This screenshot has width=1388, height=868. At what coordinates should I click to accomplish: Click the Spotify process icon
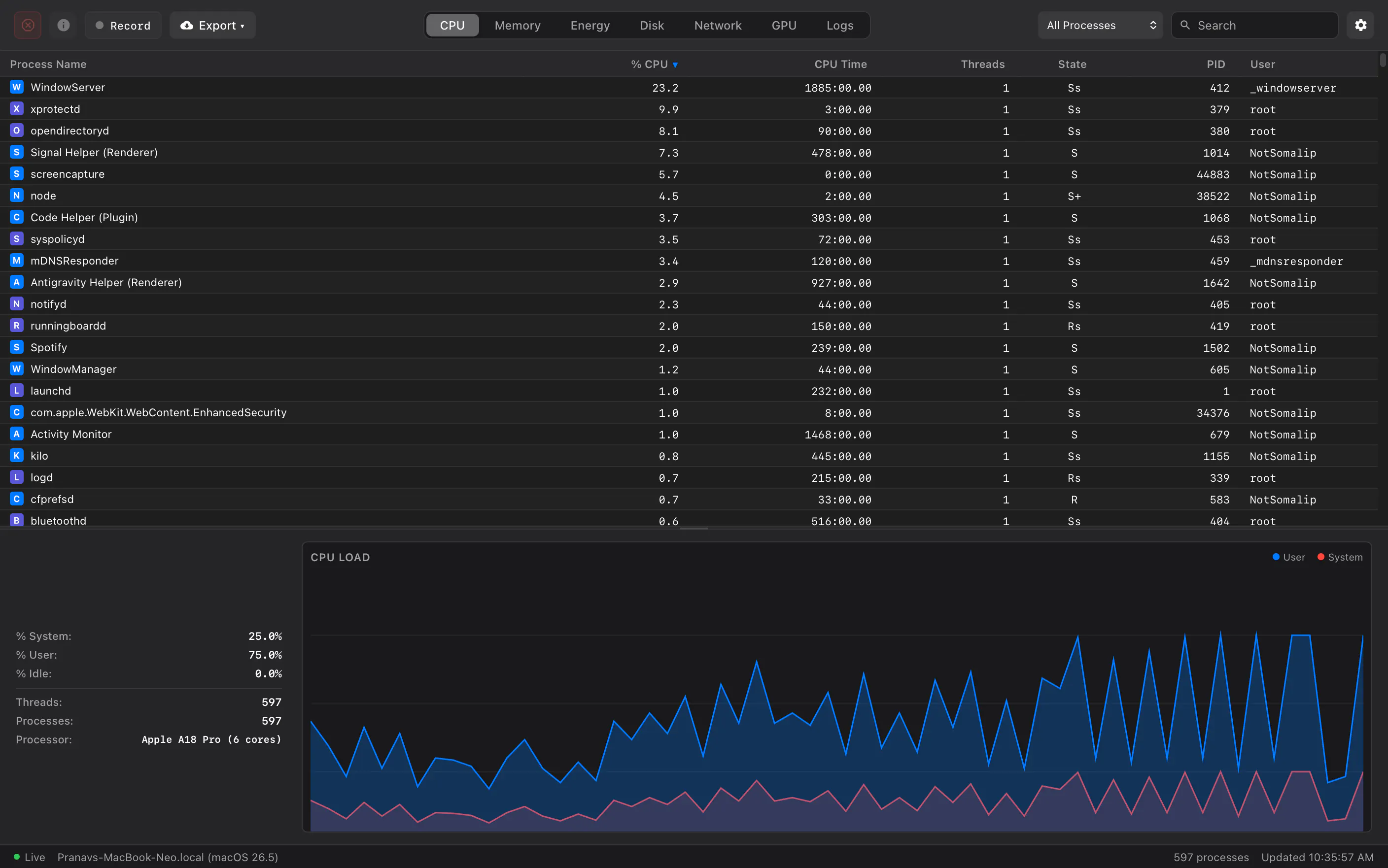(x=17, y=347)
